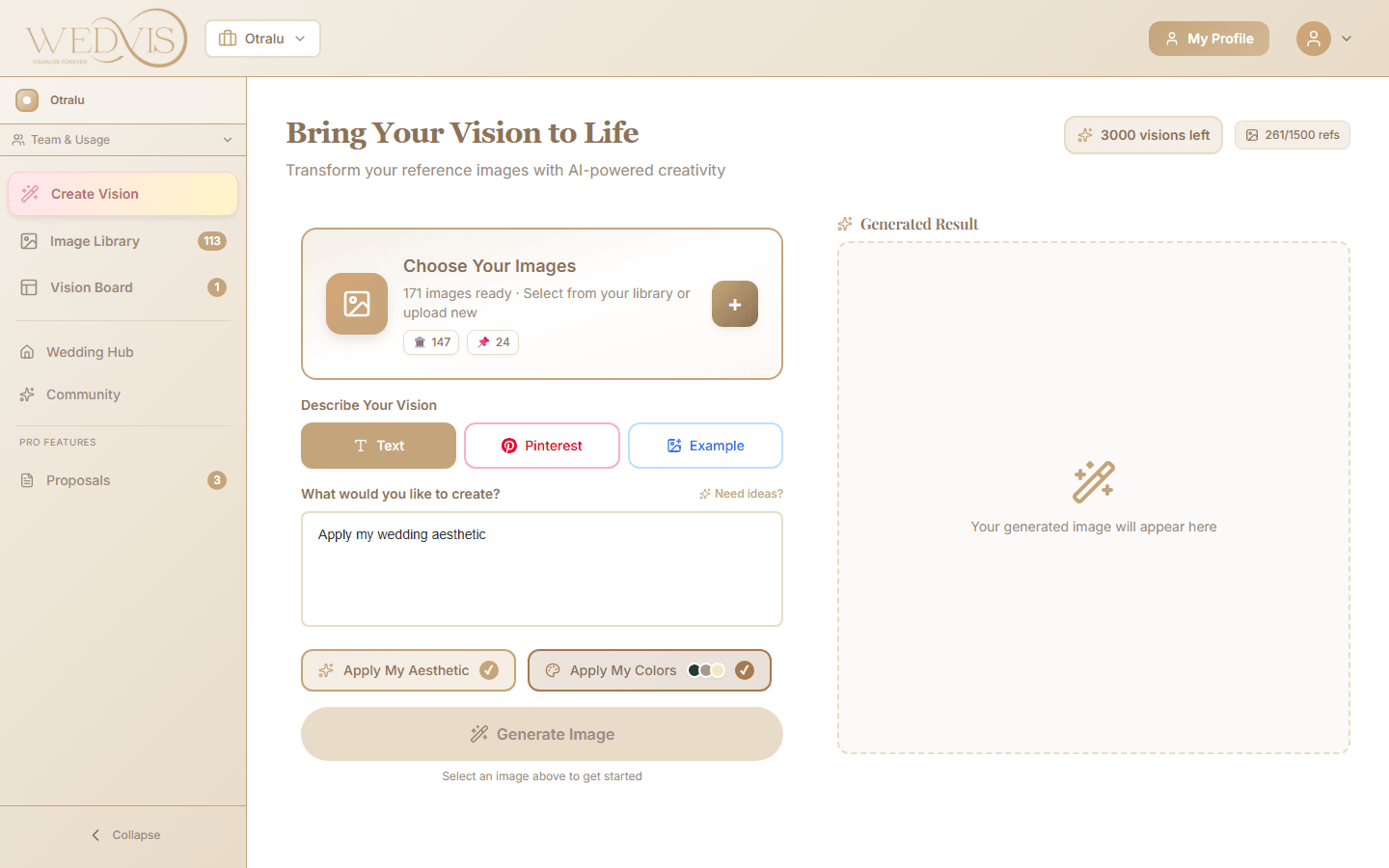Open the Community section
1389x868 pixels.
tap(83, 394)
